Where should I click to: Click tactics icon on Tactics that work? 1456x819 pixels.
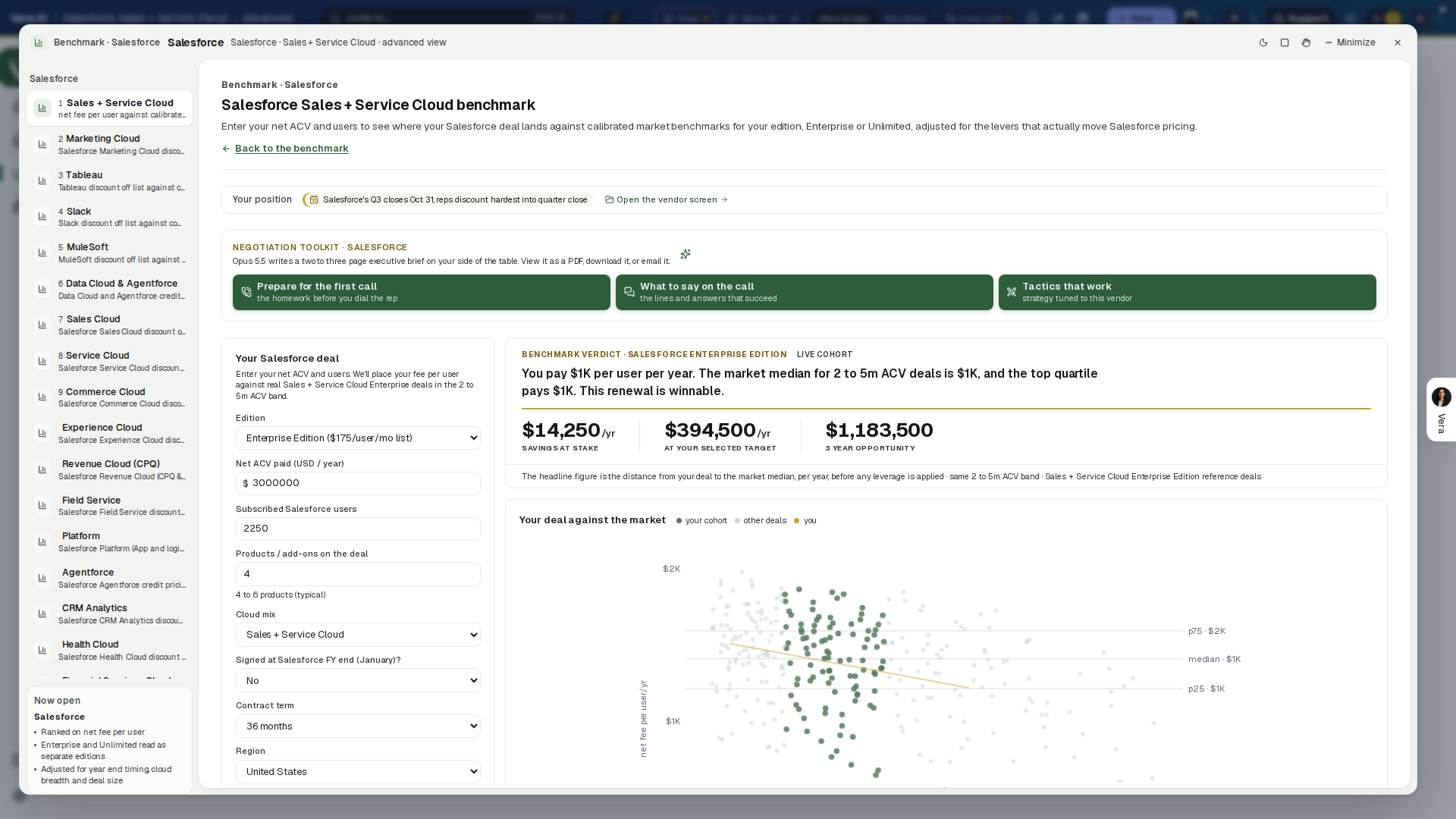[x=1012, y=292]
